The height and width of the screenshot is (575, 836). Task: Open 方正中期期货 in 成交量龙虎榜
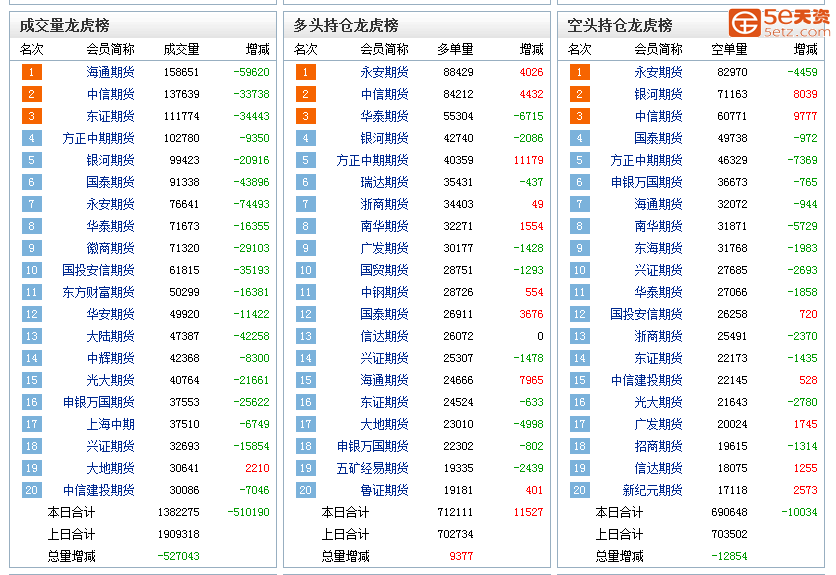(x=99, y=138)
